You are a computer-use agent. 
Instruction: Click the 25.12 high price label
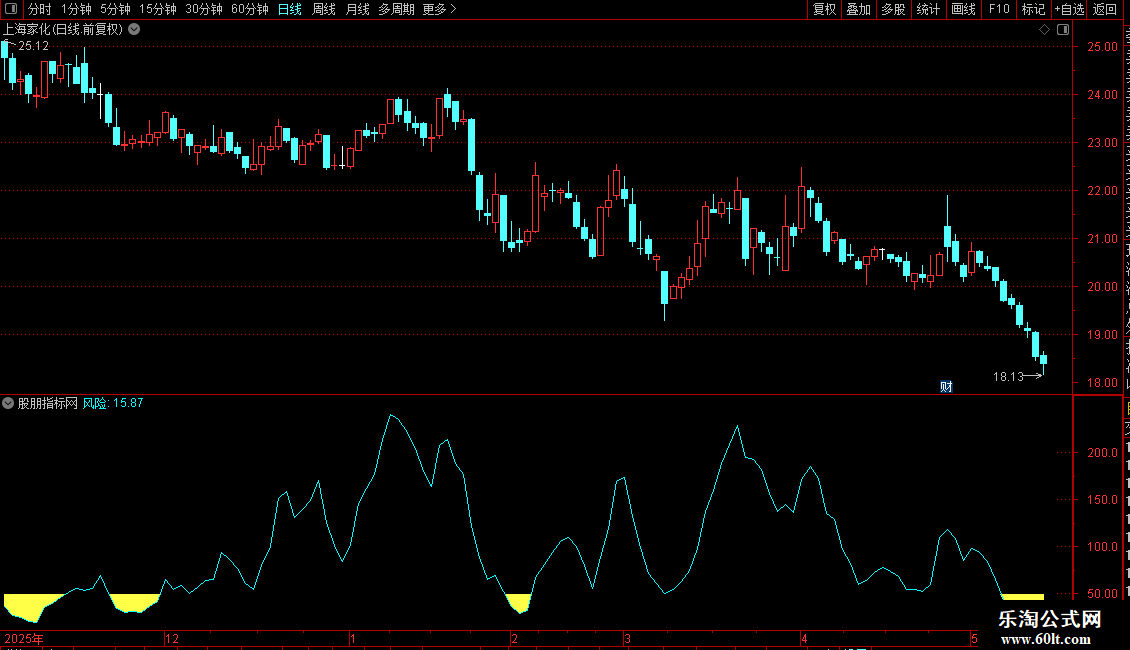[x=33, y=45]
